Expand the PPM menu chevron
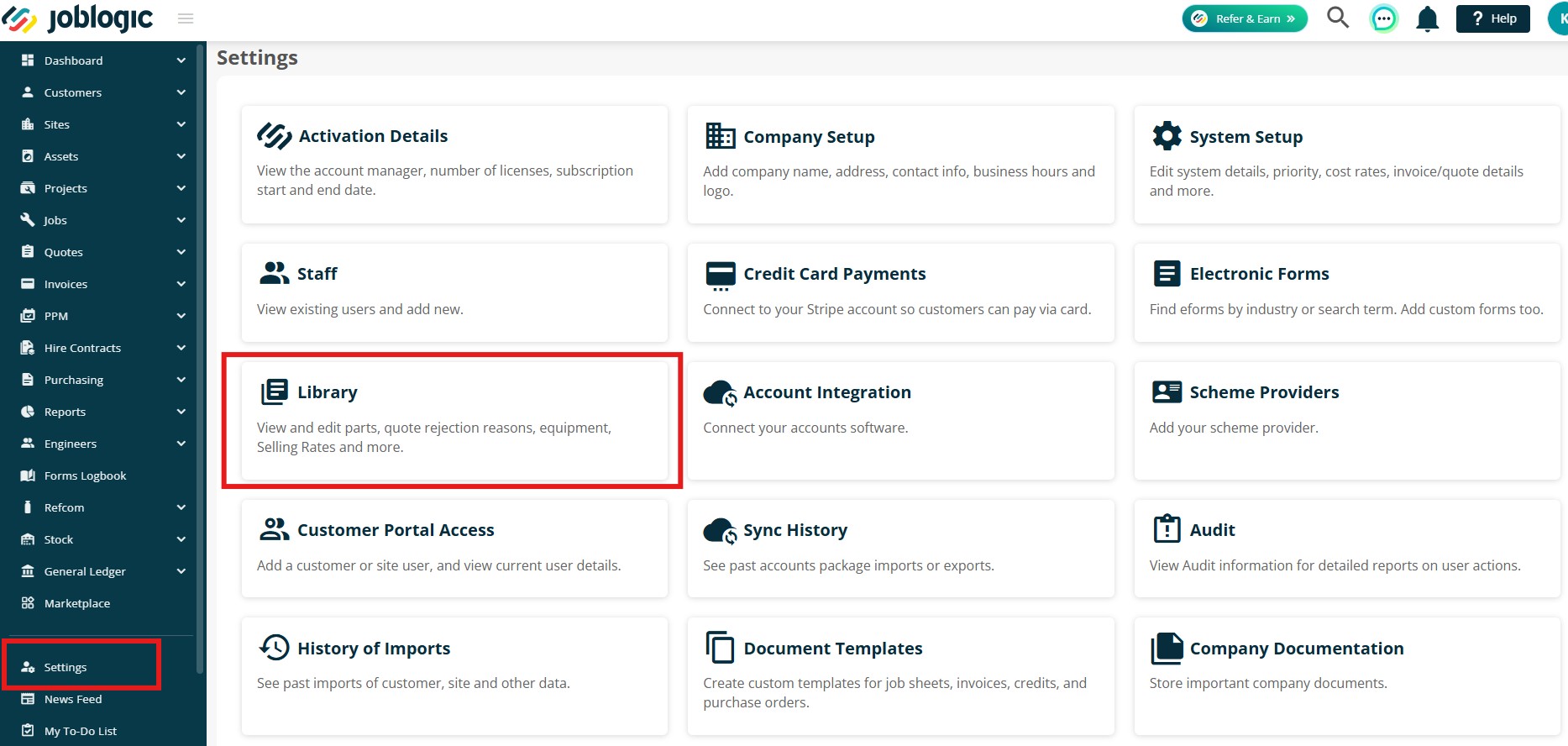 tap(181, 316)
